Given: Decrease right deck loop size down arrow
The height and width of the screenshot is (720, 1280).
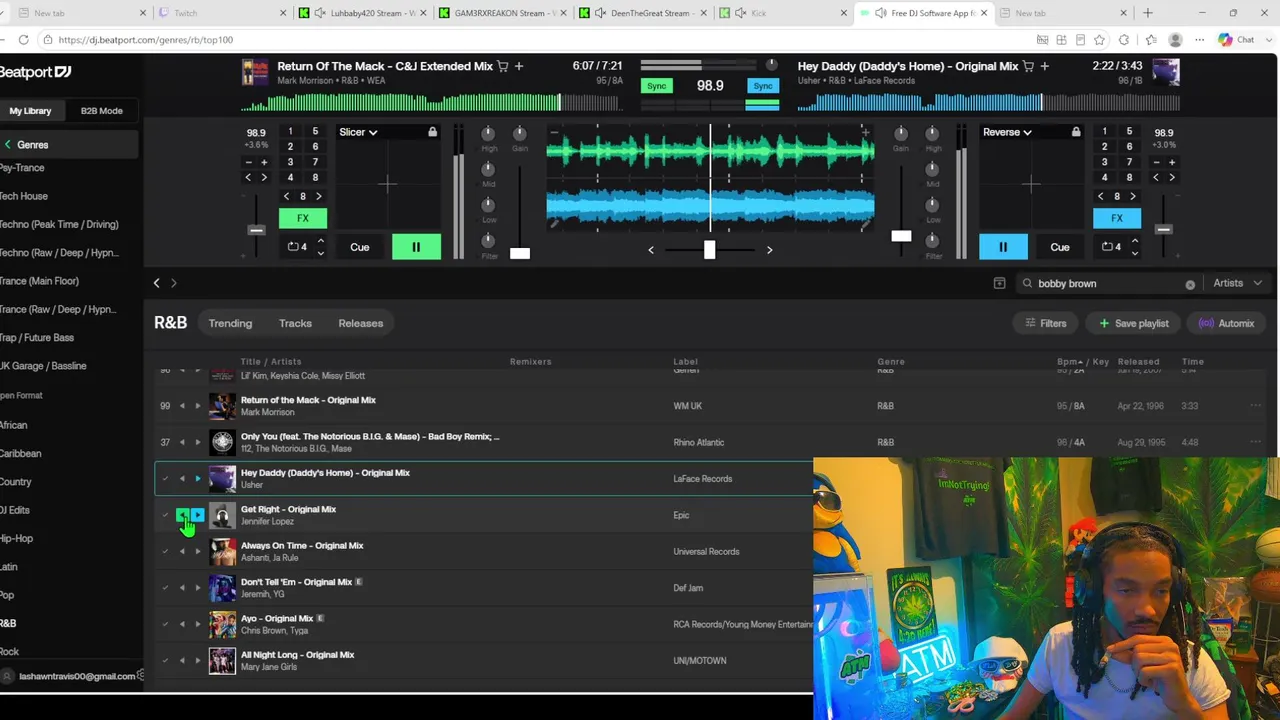Looking at the screenshot, I should pos(1134,253).
